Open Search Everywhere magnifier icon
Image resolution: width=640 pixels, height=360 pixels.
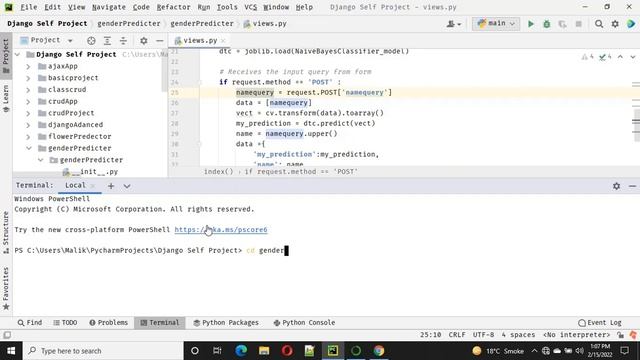(599, 24)
